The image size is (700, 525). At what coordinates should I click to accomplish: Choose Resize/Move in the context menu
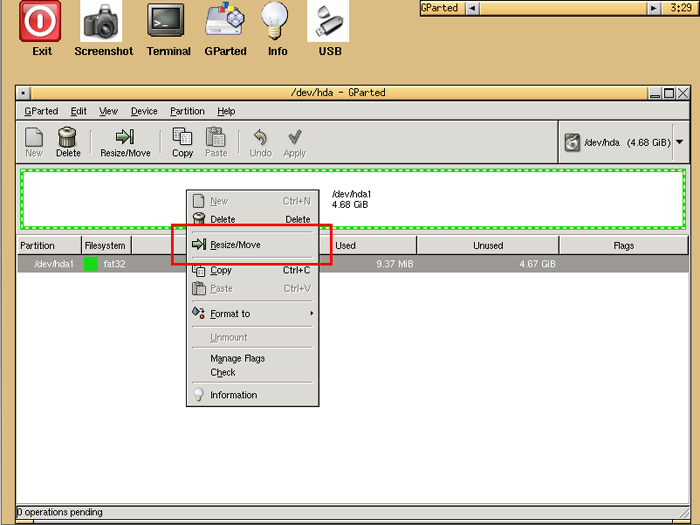(x=252, y=245)
